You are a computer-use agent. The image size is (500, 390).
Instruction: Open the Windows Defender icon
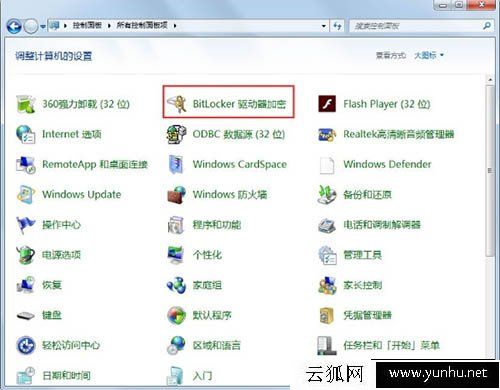click(327, 165)
